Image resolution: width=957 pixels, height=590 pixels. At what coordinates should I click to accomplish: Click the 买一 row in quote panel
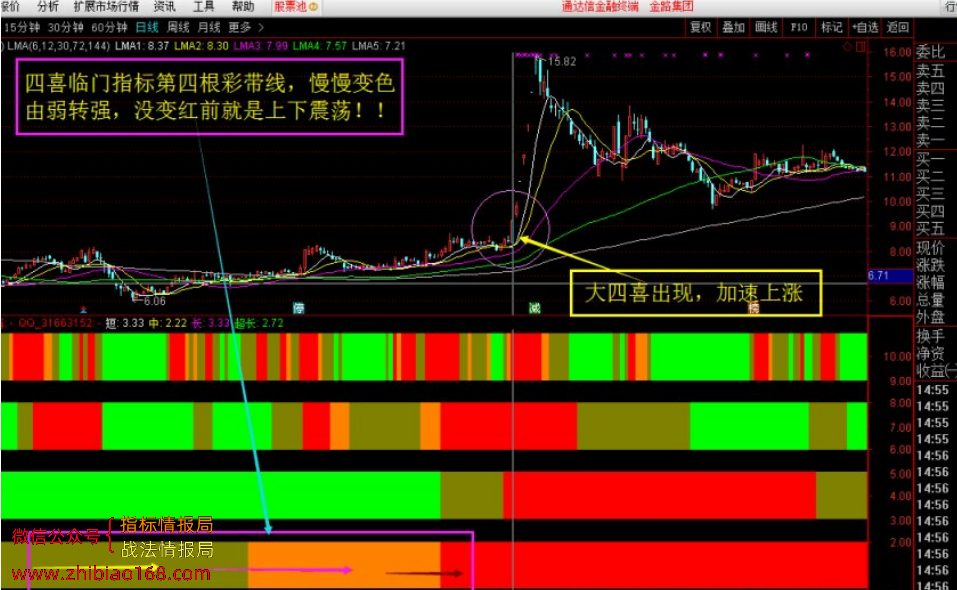pyautogui.click(x=930, y=159)
